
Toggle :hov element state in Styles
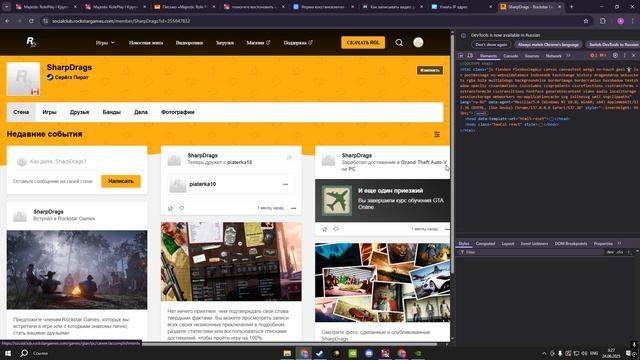point(610,252)
